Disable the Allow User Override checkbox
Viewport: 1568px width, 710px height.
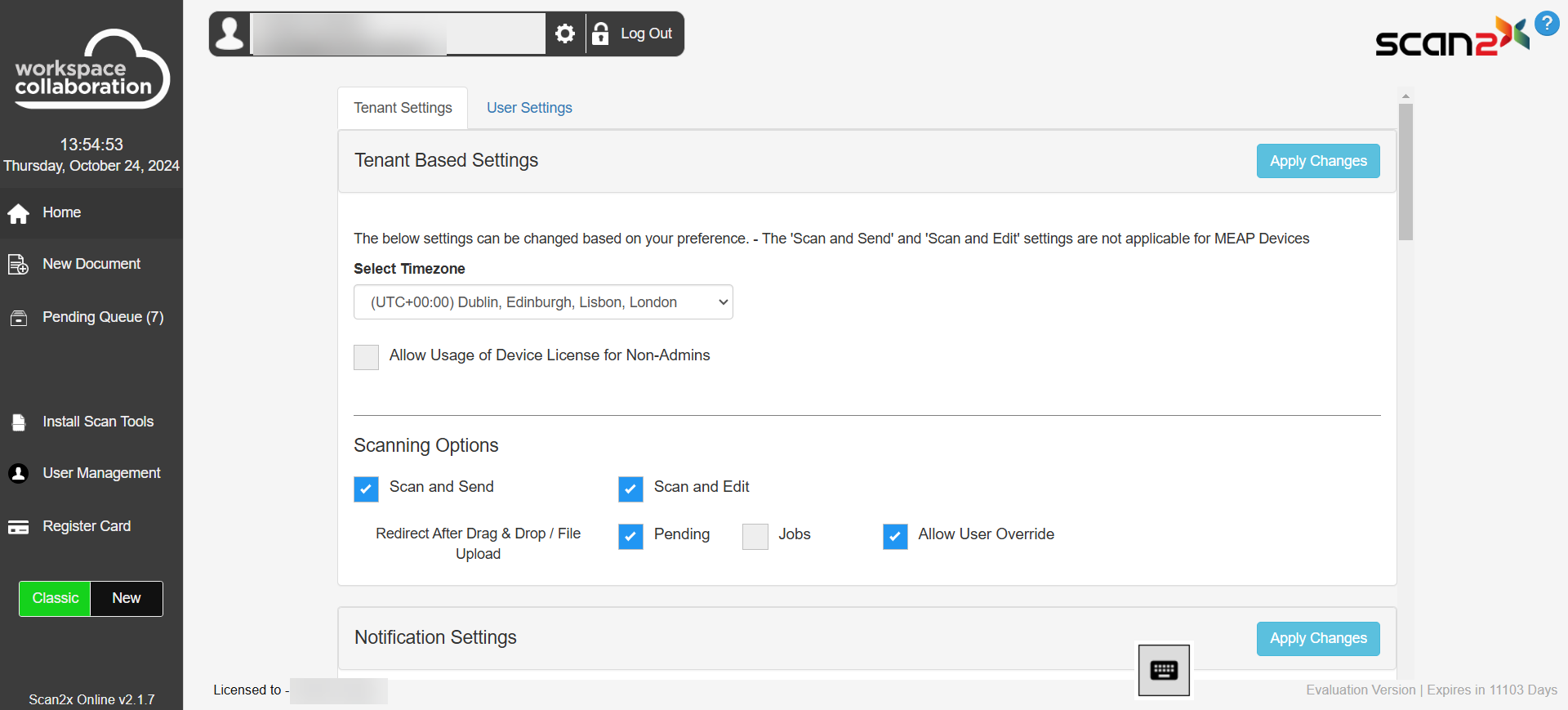[895, 536]
